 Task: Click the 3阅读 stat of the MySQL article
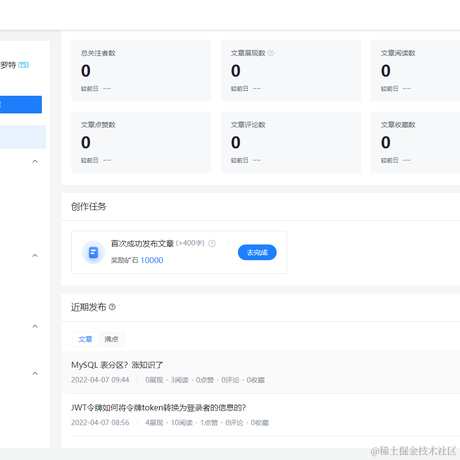(180, 380)
